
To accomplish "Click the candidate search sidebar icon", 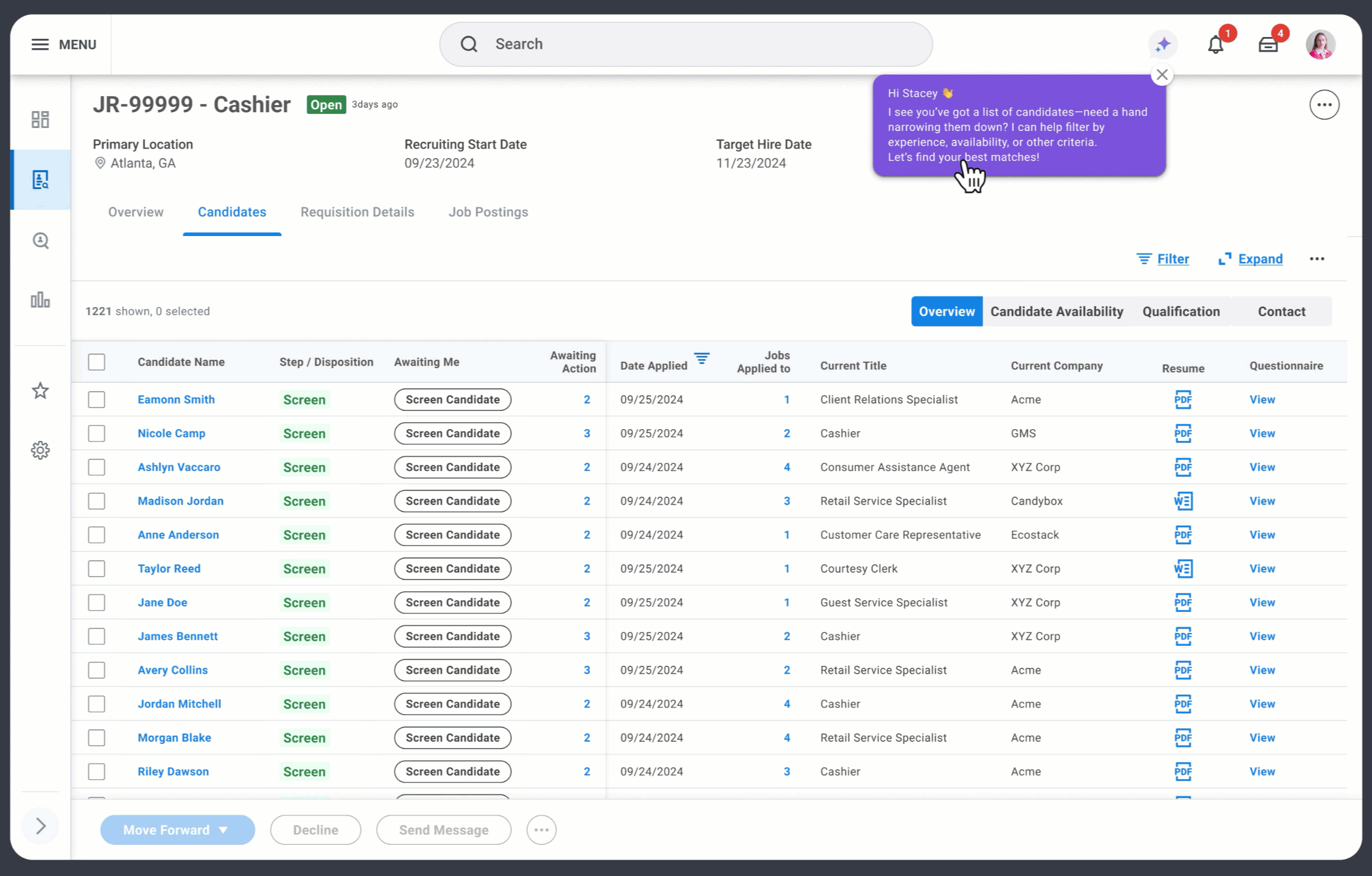I will [x=40, y=241].
